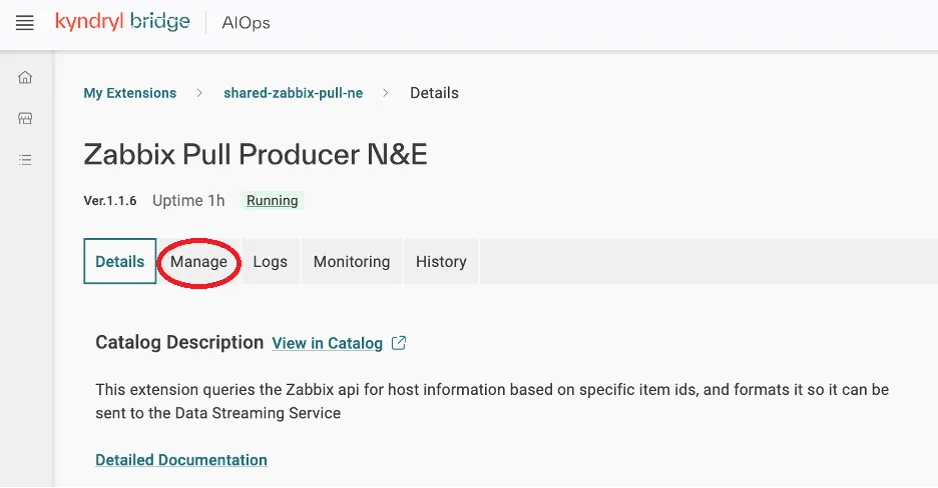The image size is (938, 488).
Task: Click the AIOps header label
Action: click(246, 23)
